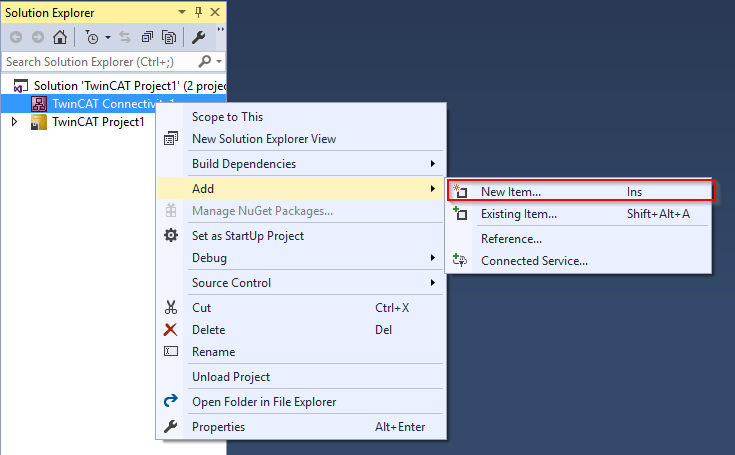Image resolution: width=735 pixels, height=455 pixels.
Task: Click the Back navigation arrow icon
Action: coord(16,37)
